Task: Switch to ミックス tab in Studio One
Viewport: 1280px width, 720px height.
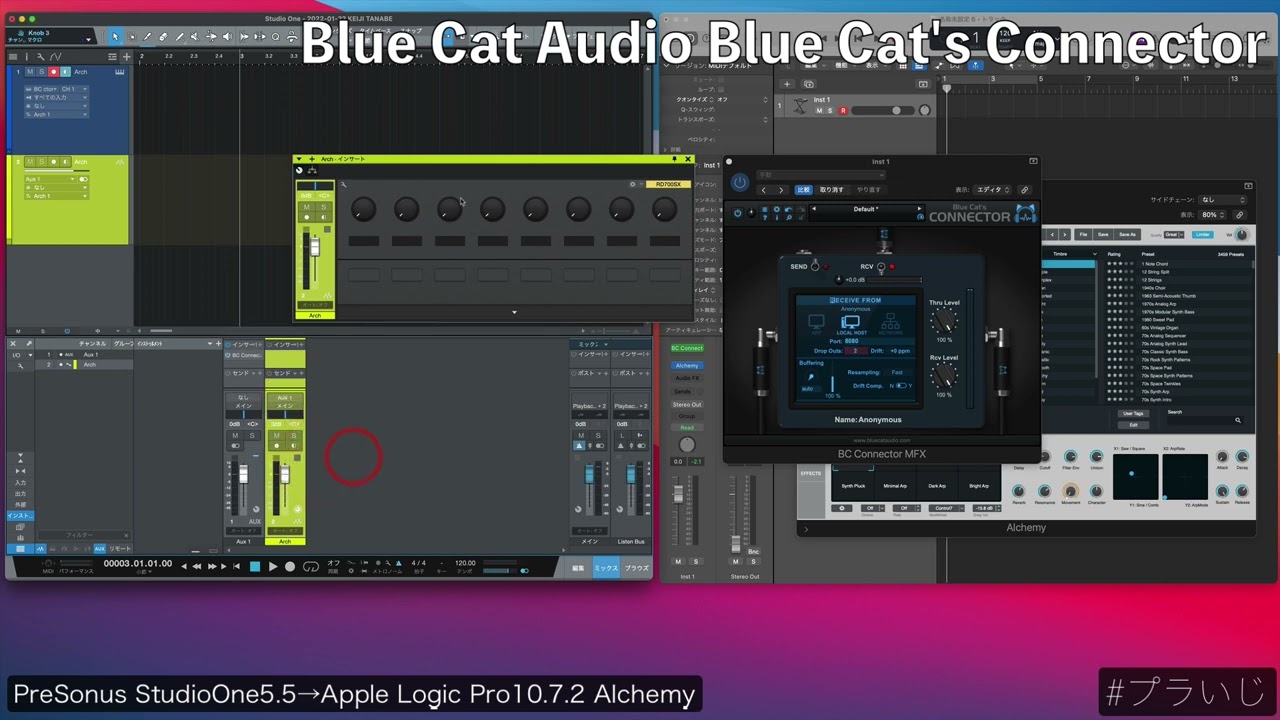Action: [606, 568]
